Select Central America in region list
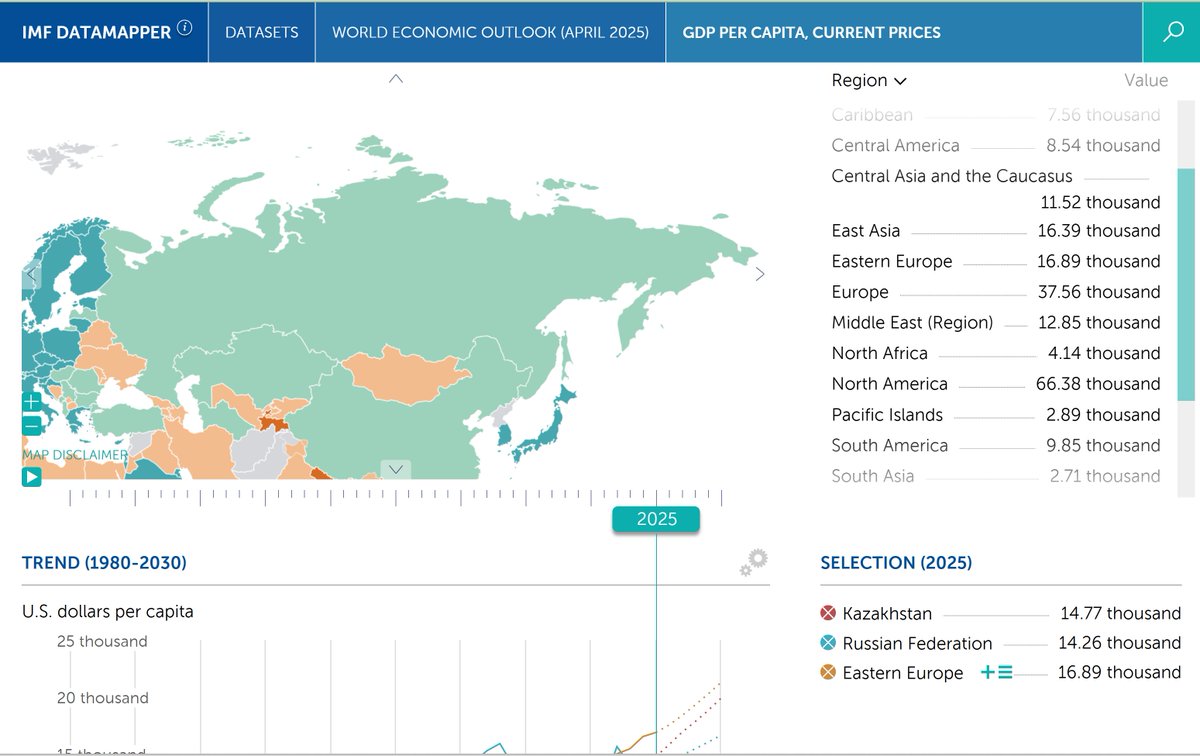 (x=996, y=145)
